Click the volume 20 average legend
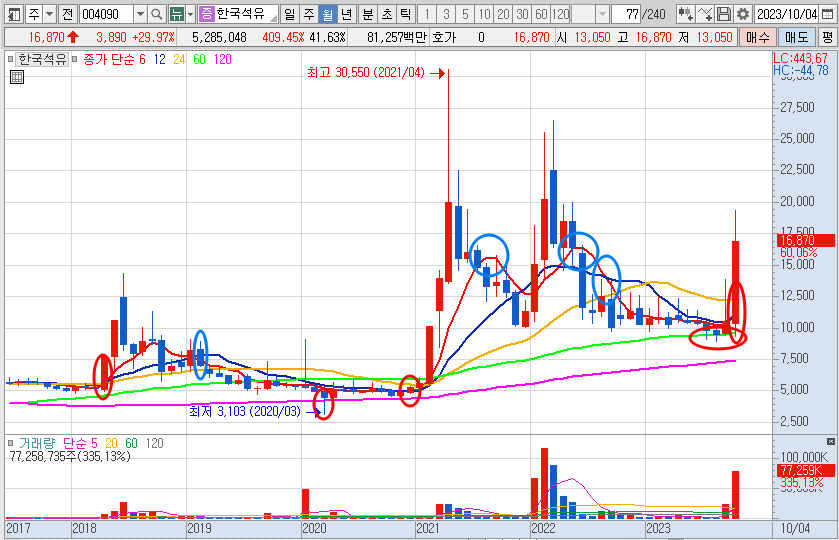 click(x=111, y=443)
